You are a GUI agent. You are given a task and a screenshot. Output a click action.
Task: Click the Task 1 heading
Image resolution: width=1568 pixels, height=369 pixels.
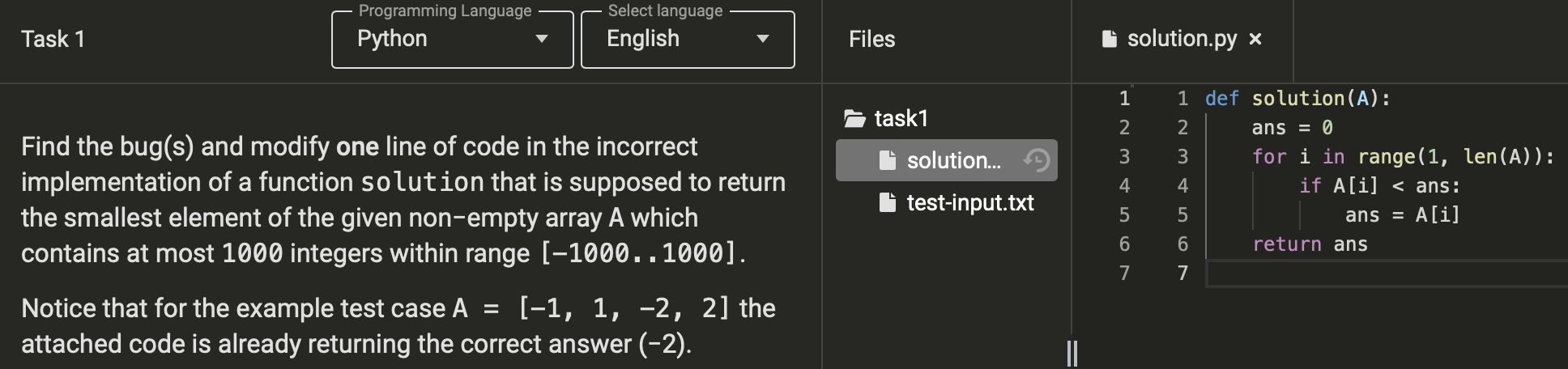coord(53,39)
